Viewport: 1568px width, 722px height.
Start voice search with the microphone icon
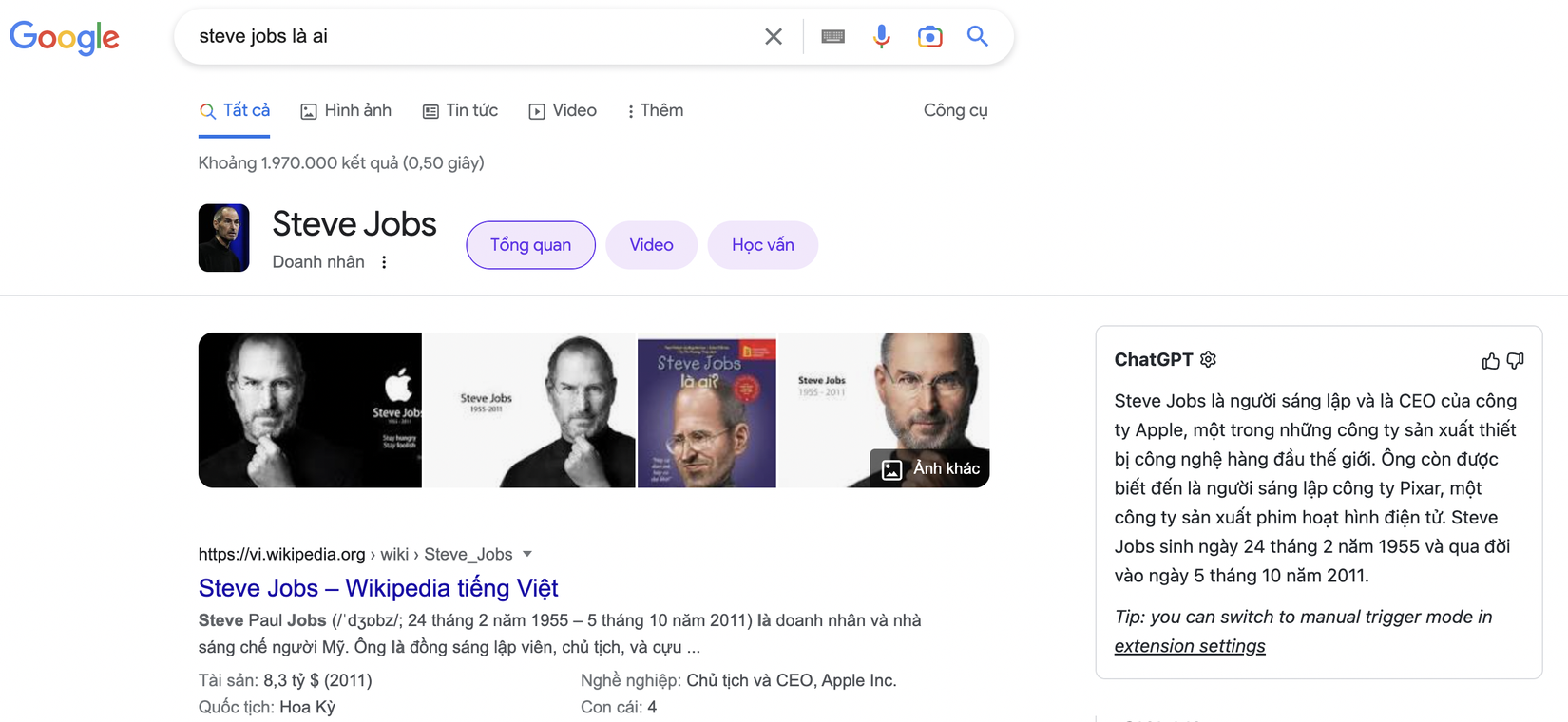pos(882,37)
